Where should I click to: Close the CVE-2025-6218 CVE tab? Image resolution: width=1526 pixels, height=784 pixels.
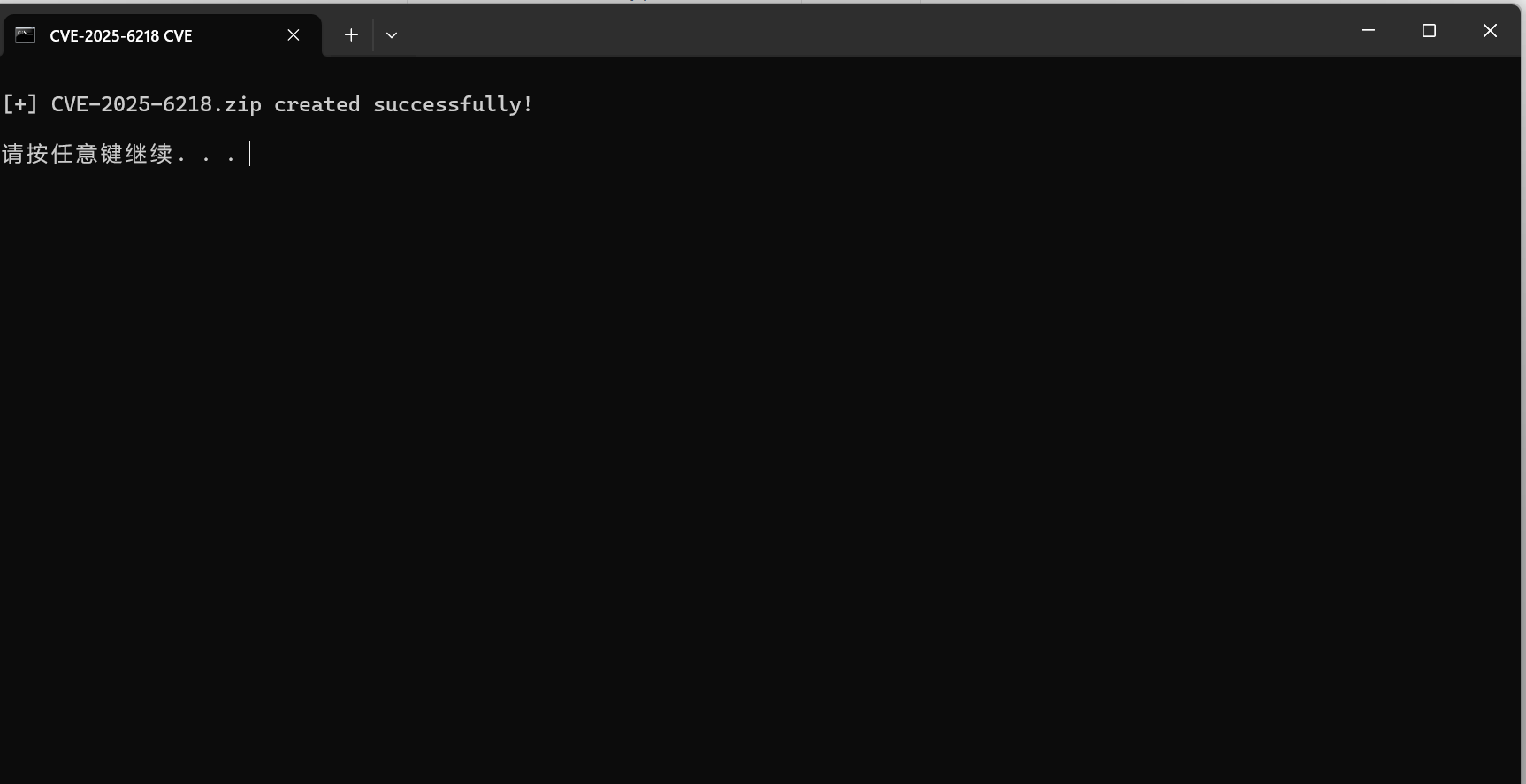[294, 35]
